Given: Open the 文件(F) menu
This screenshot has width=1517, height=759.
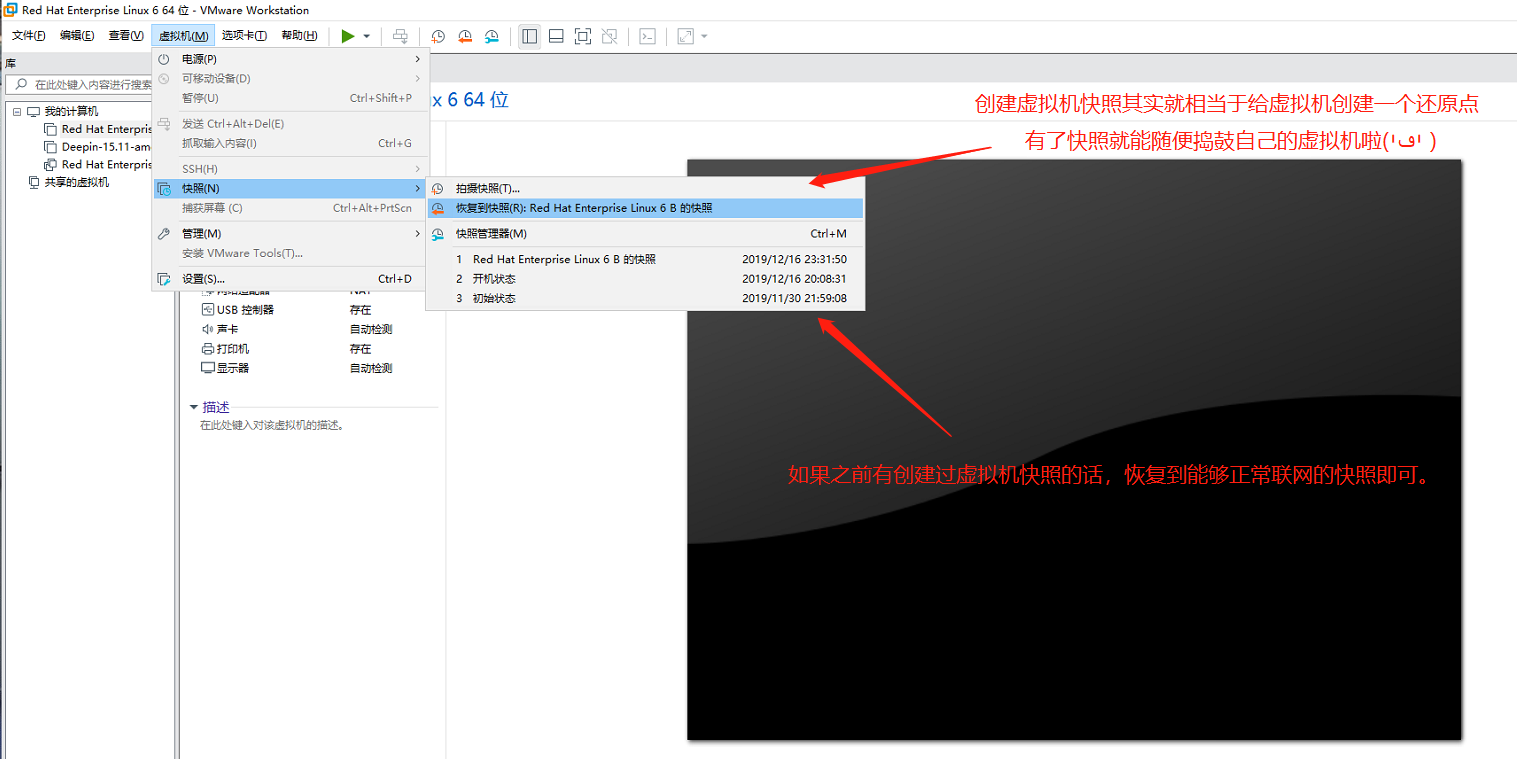Looking at the screenshot, I should [28, 36].
